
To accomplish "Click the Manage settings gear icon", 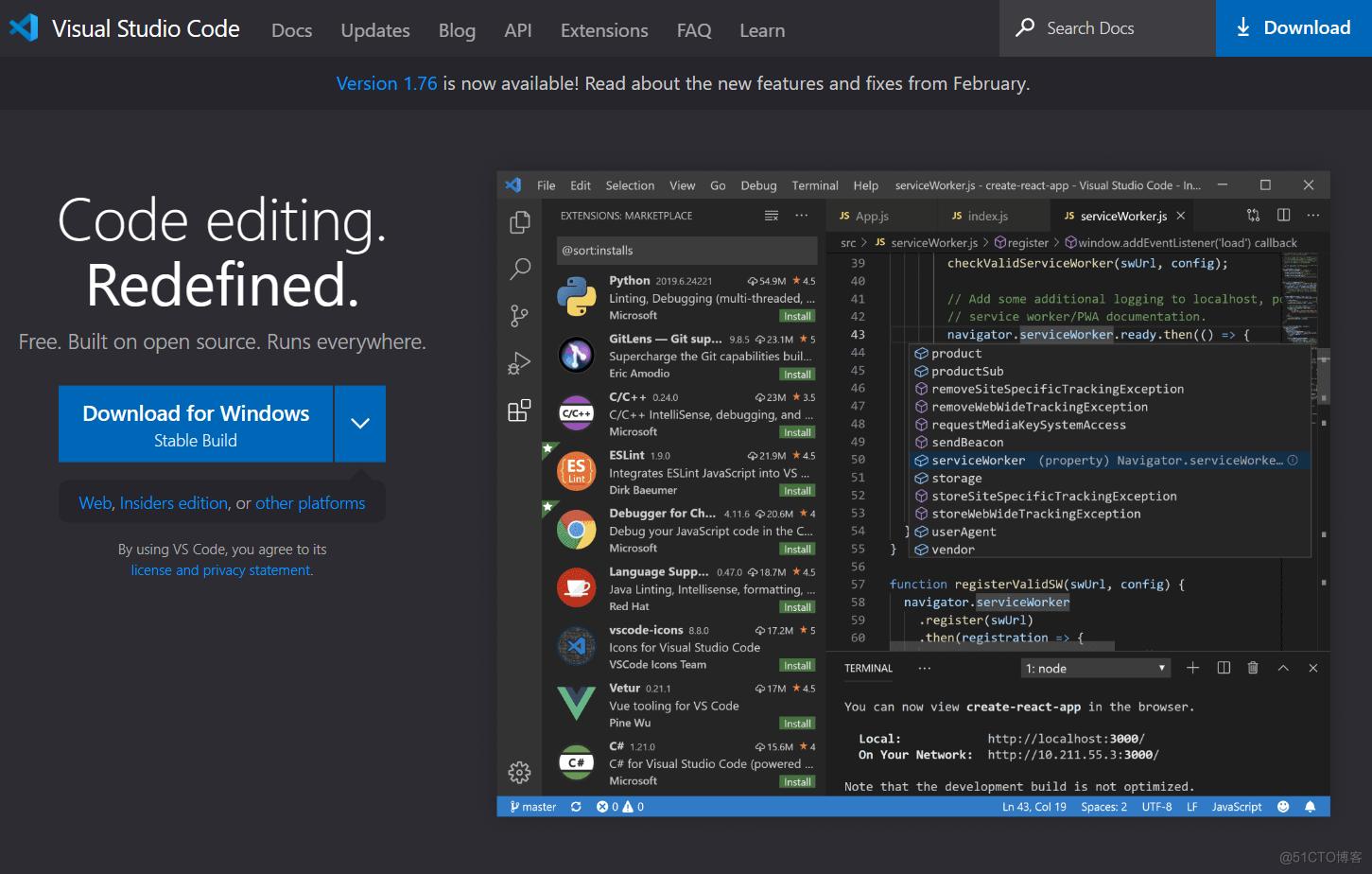I will point(519,772).
